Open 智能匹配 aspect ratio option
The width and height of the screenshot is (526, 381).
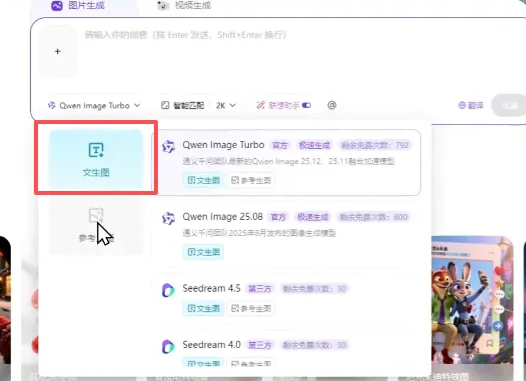[x=182, y=105]
